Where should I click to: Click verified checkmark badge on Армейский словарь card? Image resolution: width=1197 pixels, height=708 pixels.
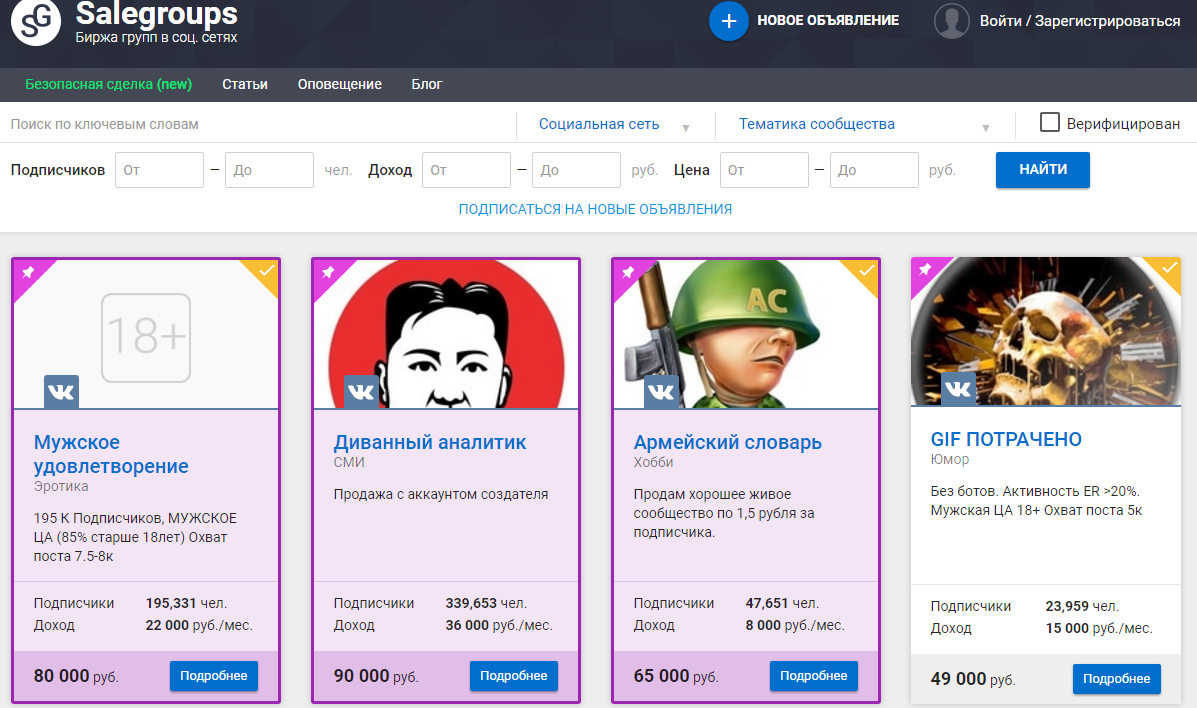tap(865, 271)
